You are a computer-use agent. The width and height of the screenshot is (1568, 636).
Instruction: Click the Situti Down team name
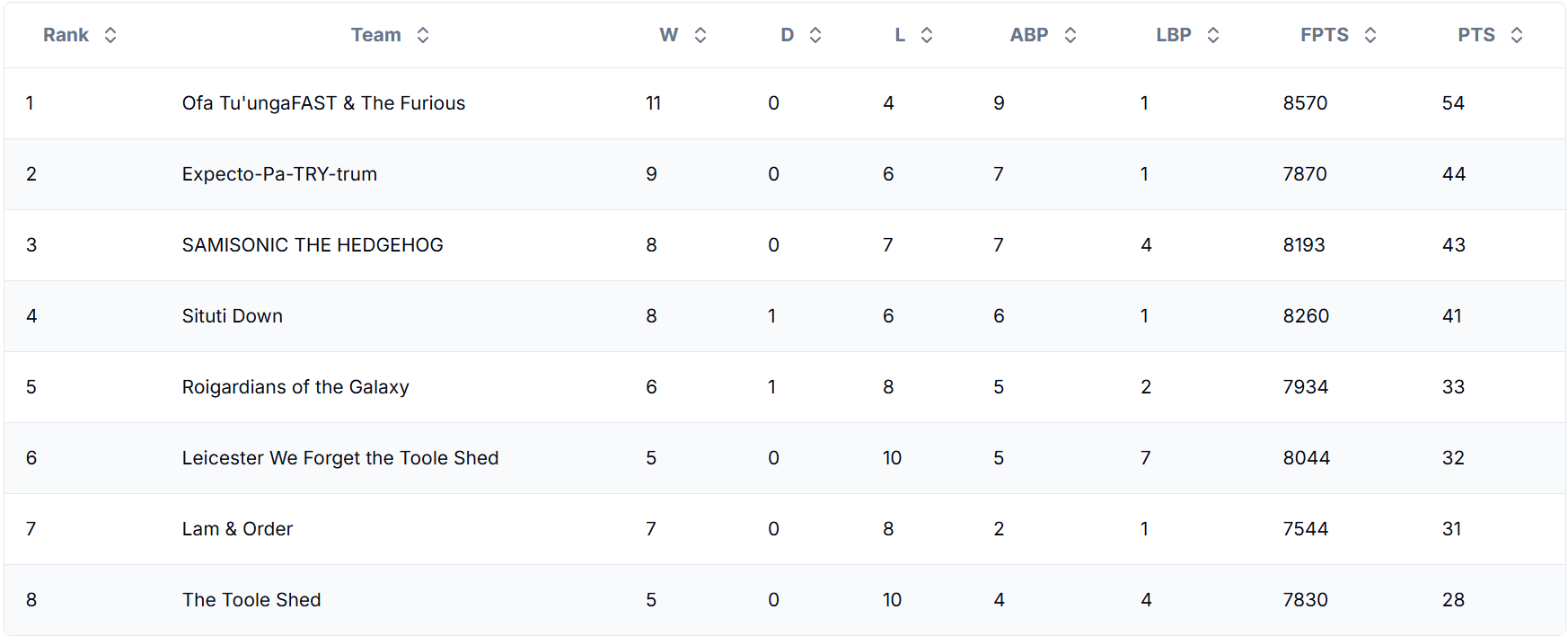(x=233, y=316)
